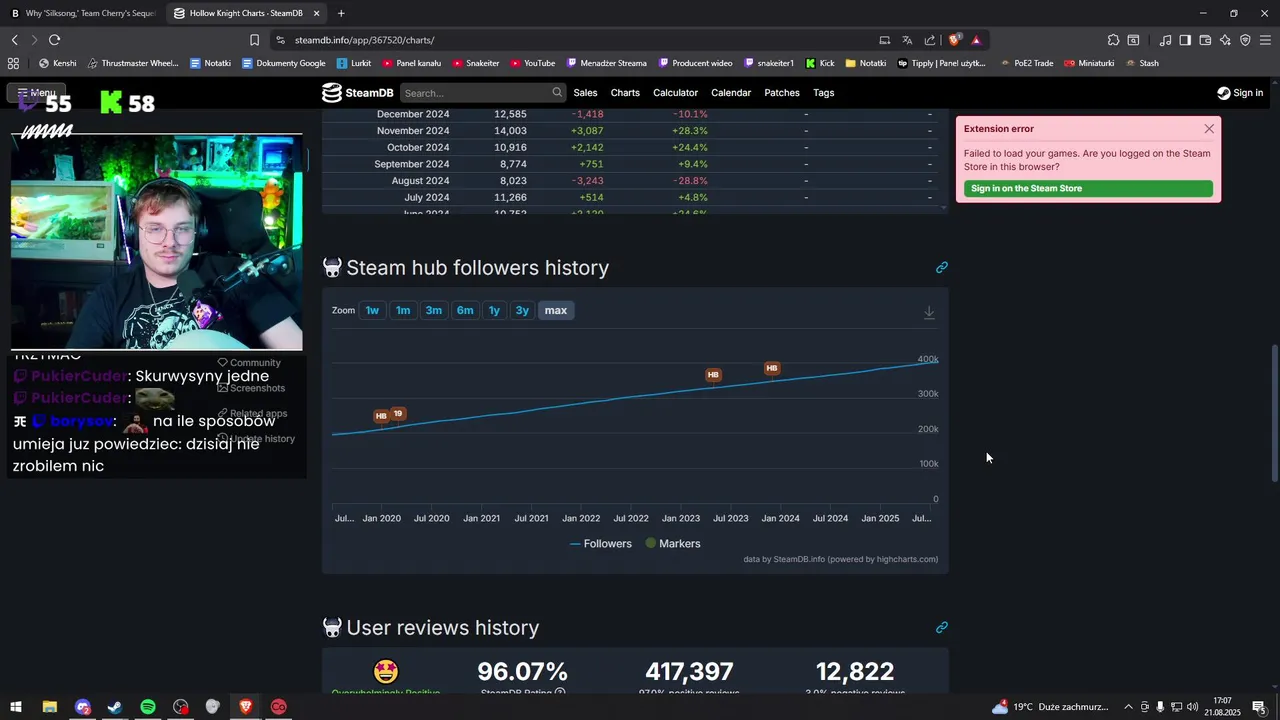Open the Kick bookmark

coord(820,63)
